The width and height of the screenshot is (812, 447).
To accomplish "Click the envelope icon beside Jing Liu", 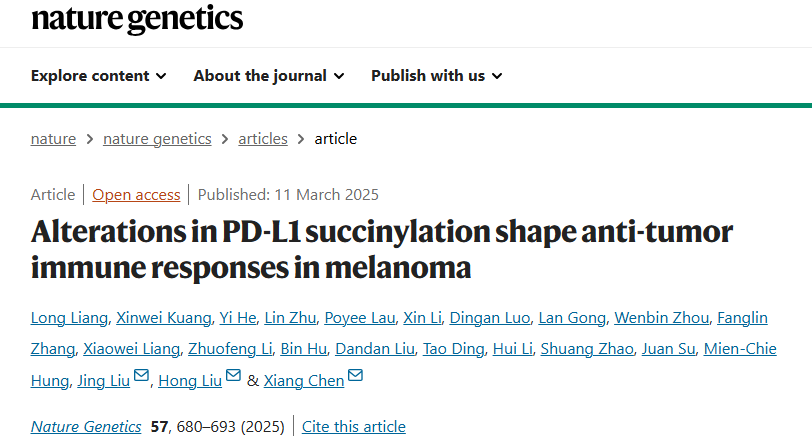I will click(141, 377).
